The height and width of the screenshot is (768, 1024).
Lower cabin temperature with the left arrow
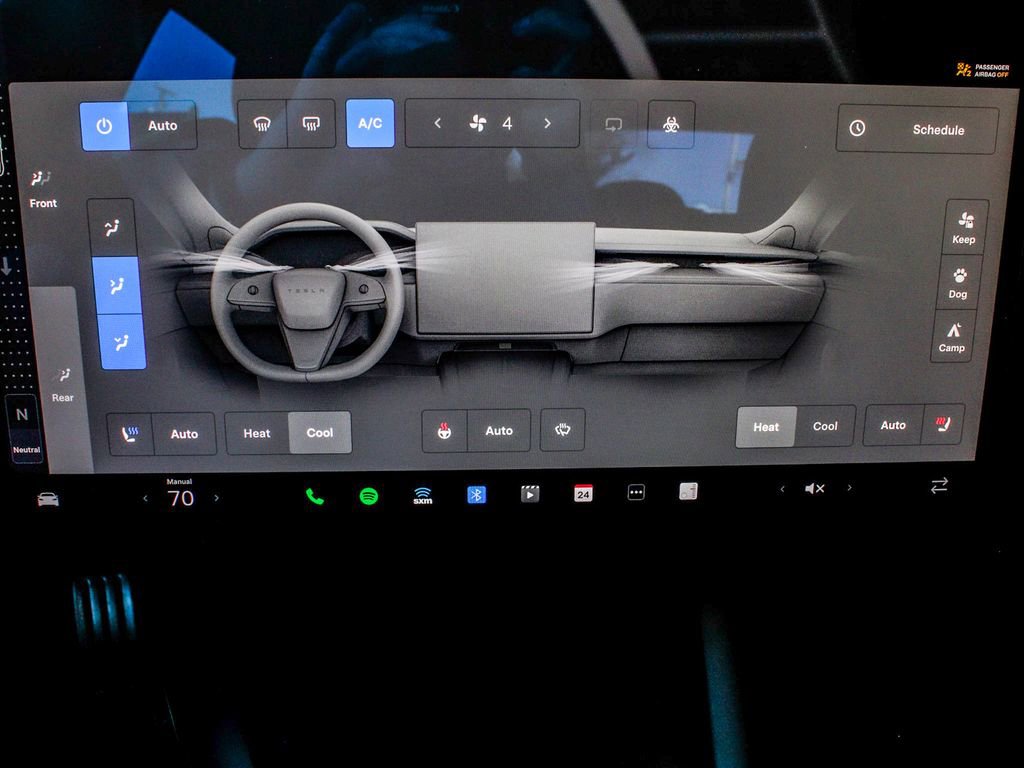(x=144, y=498)
